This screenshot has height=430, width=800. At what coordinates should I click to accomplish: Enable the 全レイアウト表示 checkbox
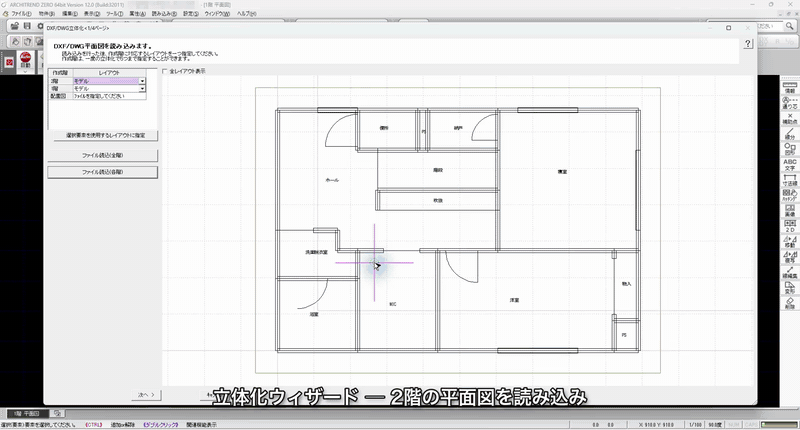tap(165, 71)
